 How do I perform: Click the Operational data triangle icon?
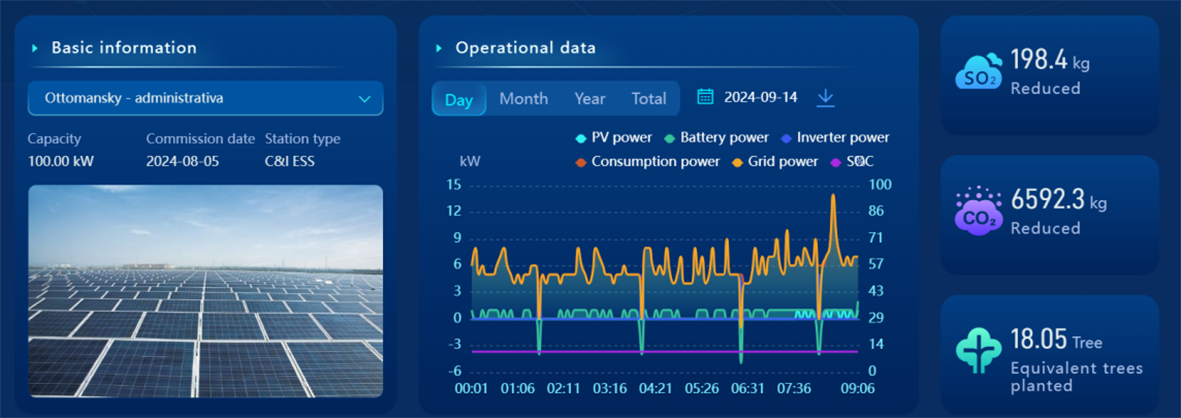(x=439, y=48)
